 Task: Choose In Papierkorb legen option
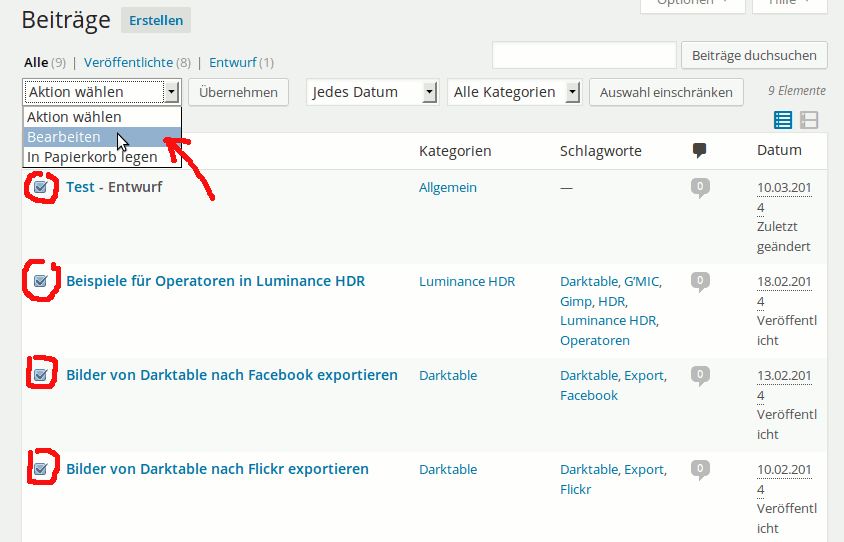click(x=102, y=157)
